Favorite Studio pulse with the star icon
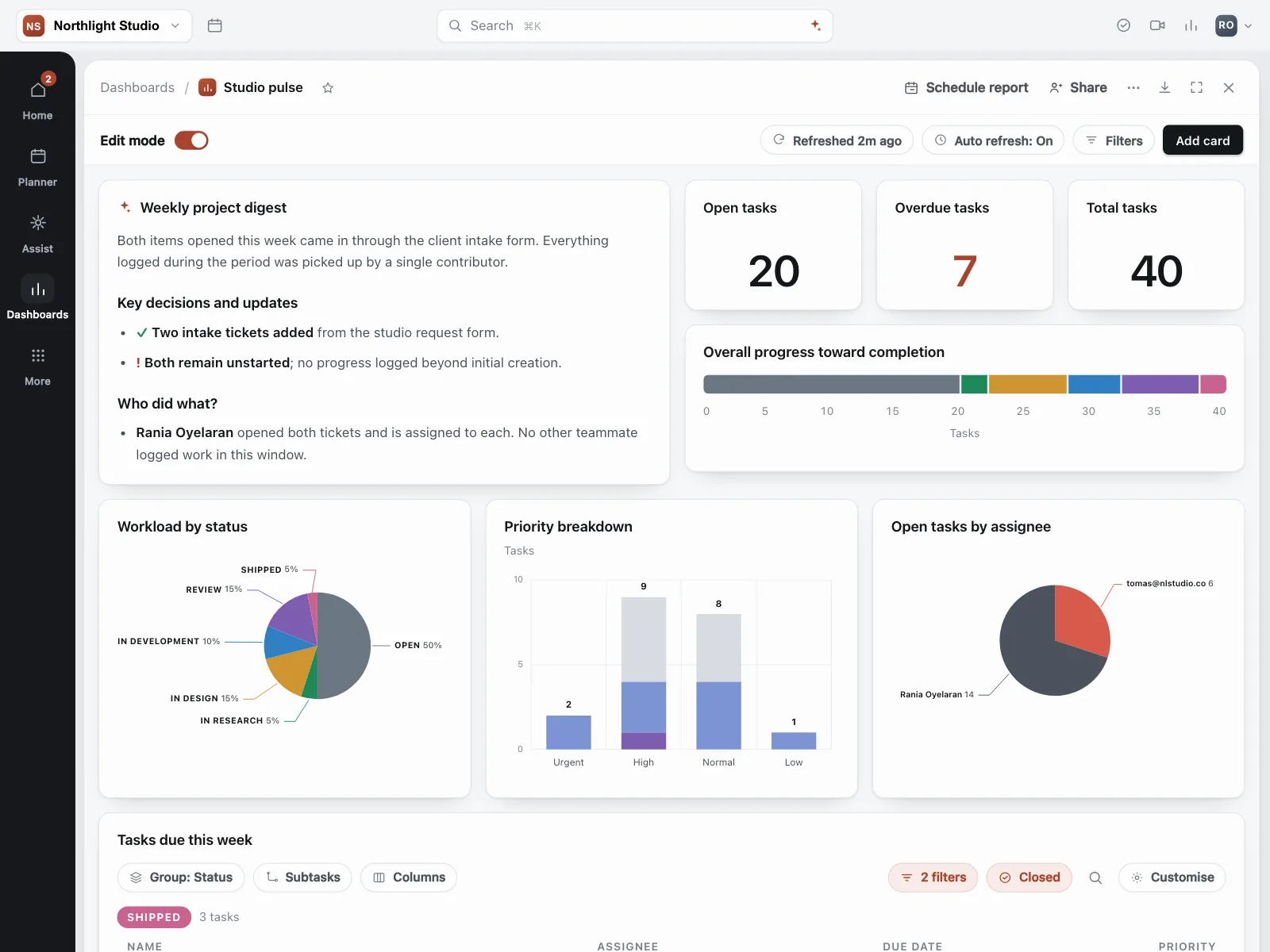The height and width of the screenshot is (952, 1270). coord(328,88)
